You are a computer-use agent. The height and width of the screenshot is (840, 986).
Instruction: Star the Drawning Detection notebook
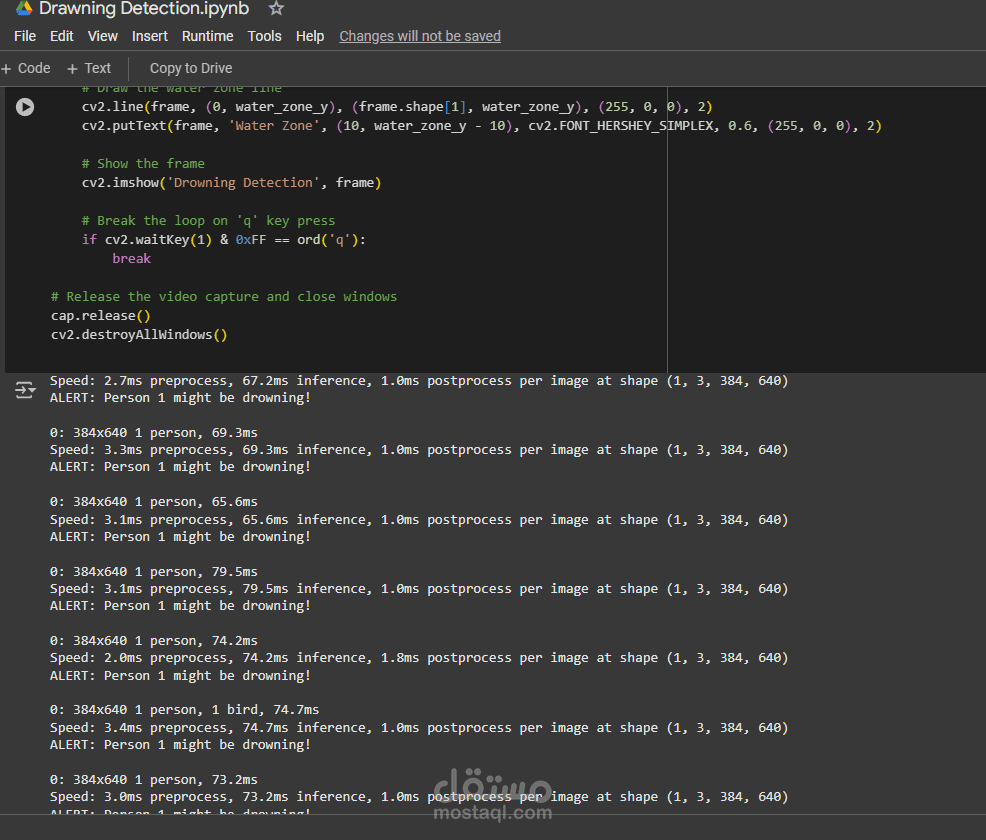[x=276, y=8]
